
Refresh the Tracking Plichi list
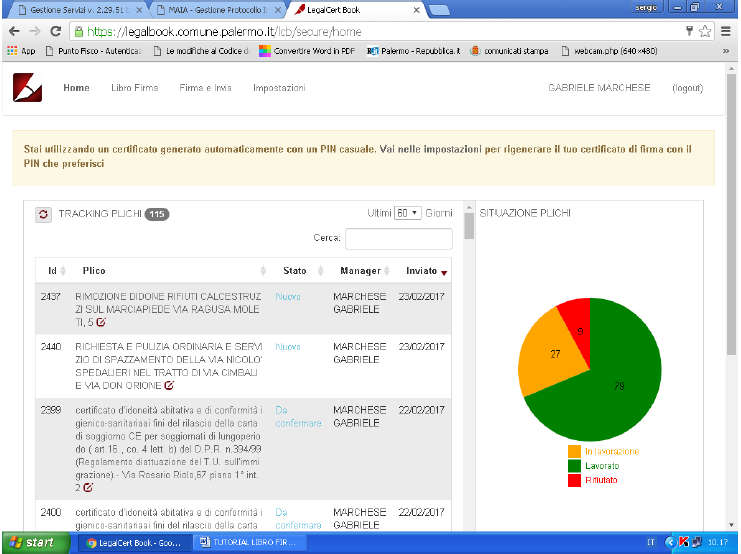click(43, 214)
